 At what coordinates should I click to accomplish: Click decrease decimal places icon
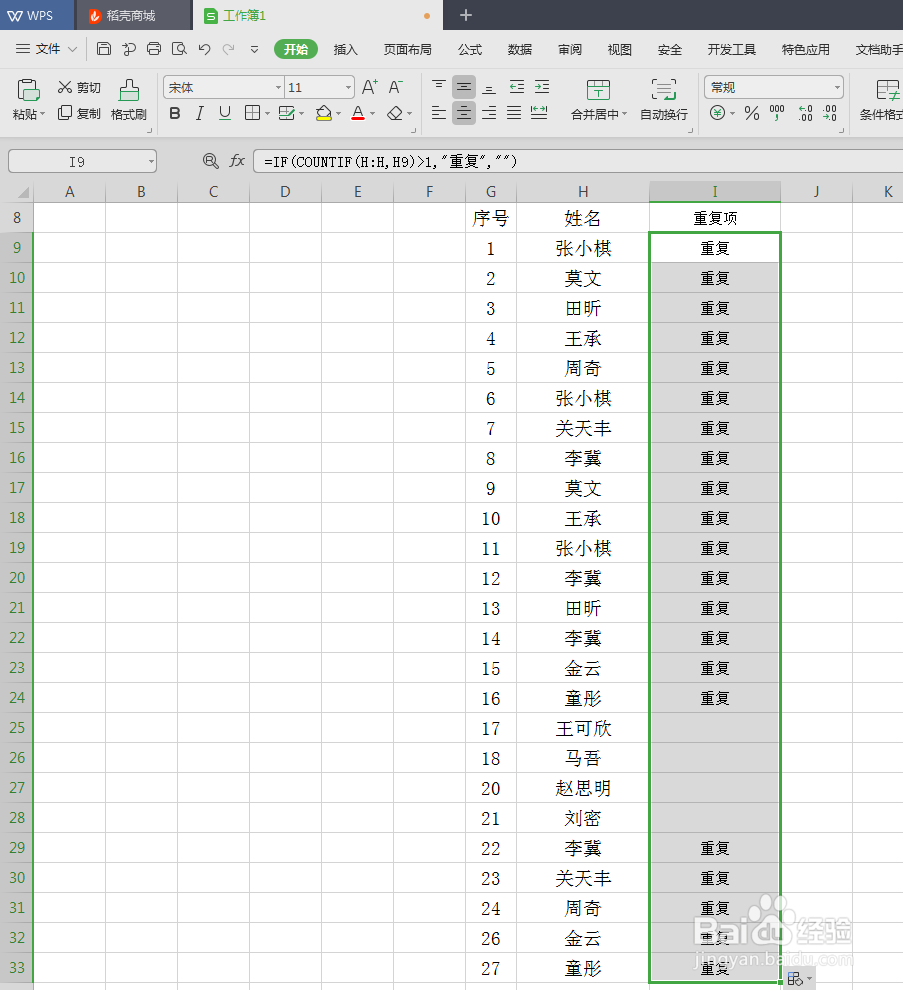pos(830,114)
